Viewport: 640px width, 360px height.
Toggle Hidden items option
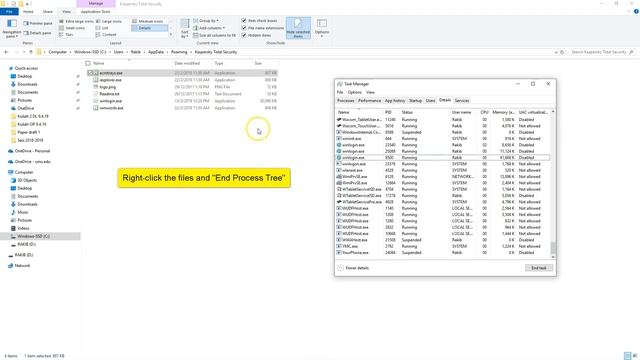[256, 35]
